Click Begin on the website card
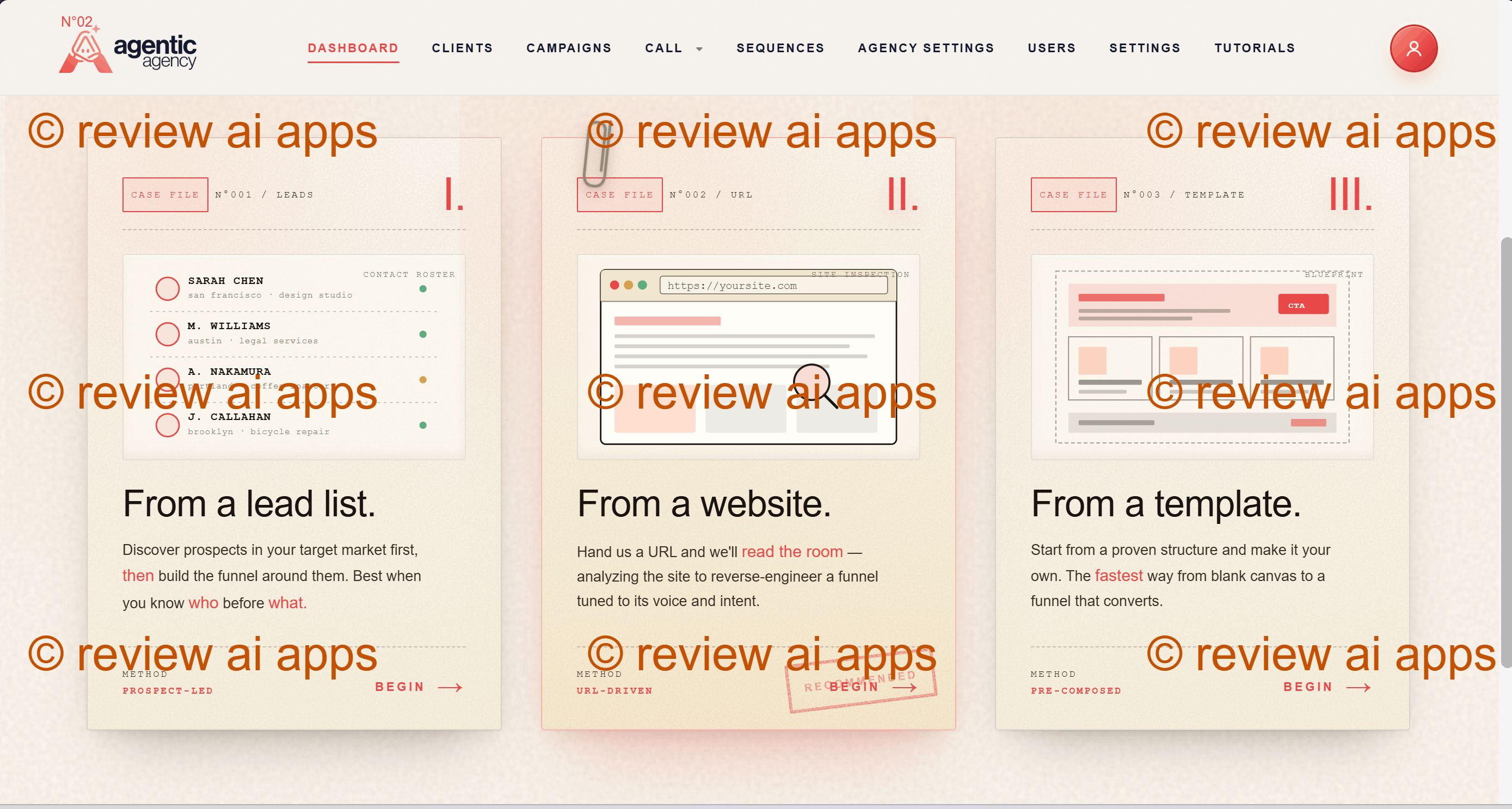1512x809 pixels. pos(854,687)
